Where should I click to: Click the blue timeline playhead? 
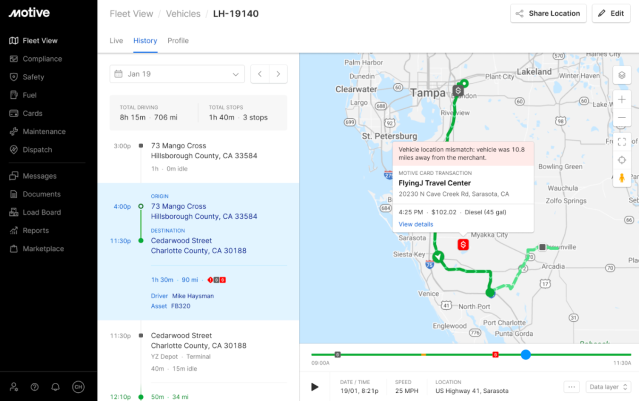click(x=526, y=354)
